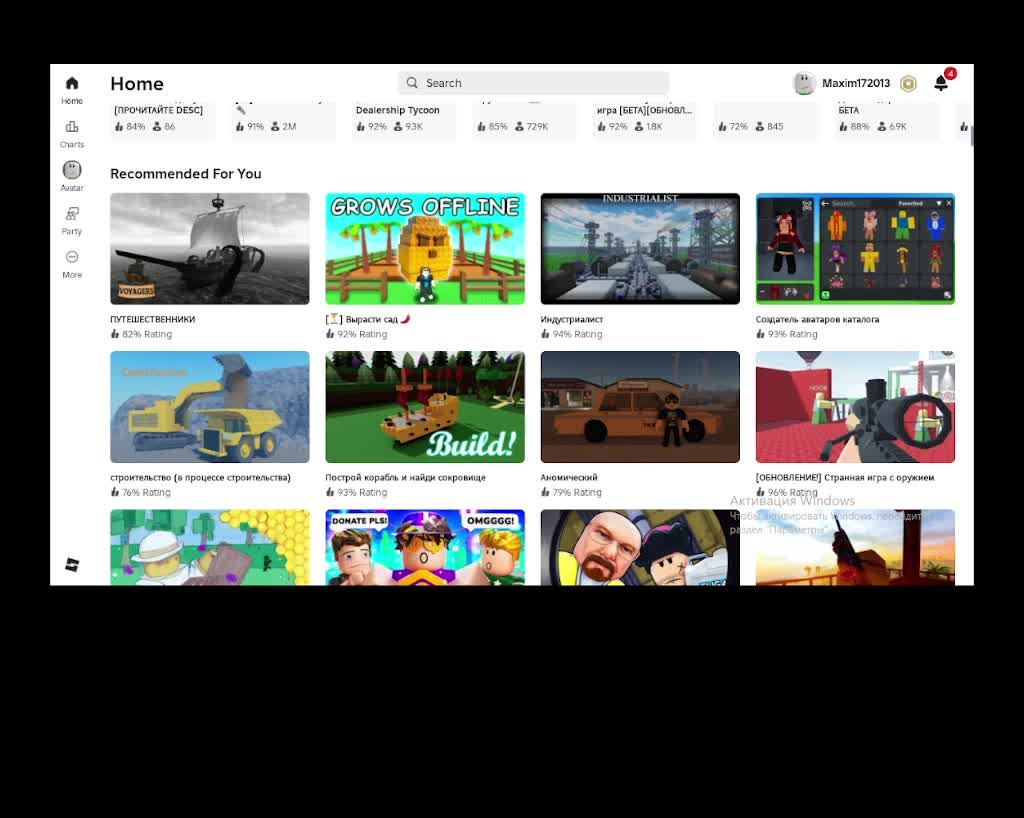The height and width of the screenshot is (818, 1024).
Task: Click the 94% Rating text
Action: (x=577, y=334)
